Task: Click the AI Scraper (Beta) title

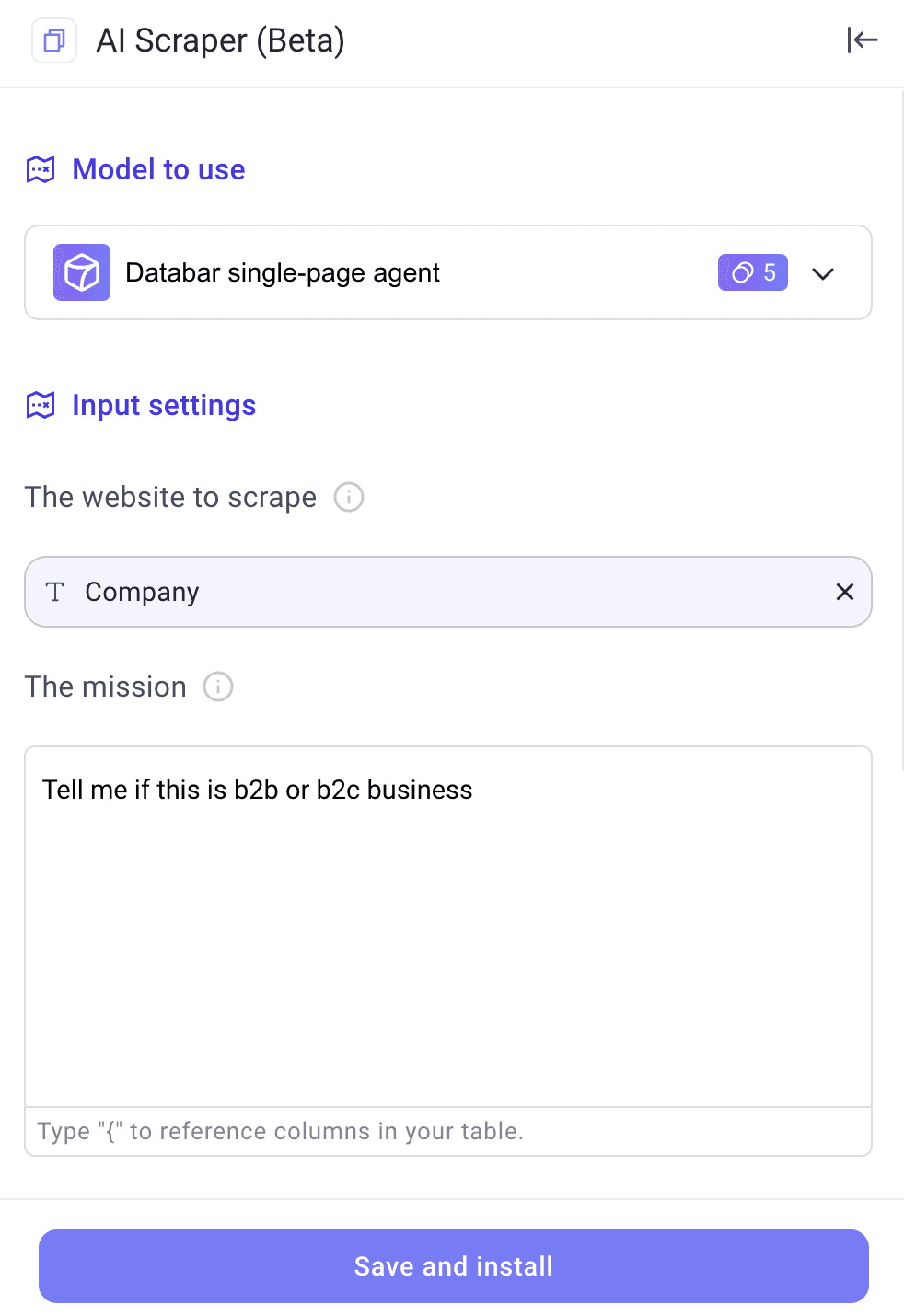Action: click(220, 40)
